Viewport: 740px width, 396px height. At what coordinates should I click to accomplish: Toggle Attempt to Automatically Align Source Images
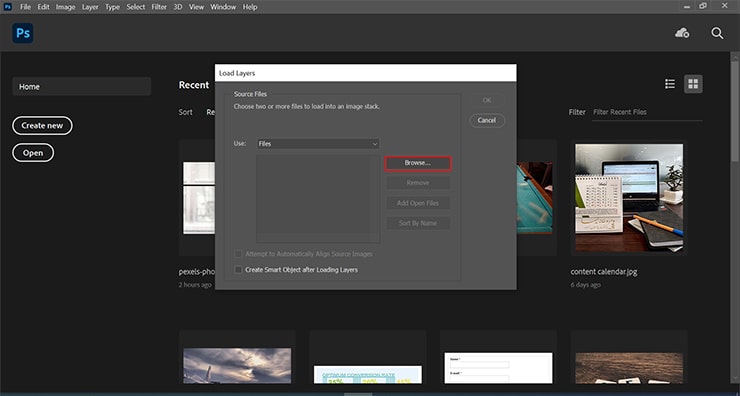click(x=238, y=254)
